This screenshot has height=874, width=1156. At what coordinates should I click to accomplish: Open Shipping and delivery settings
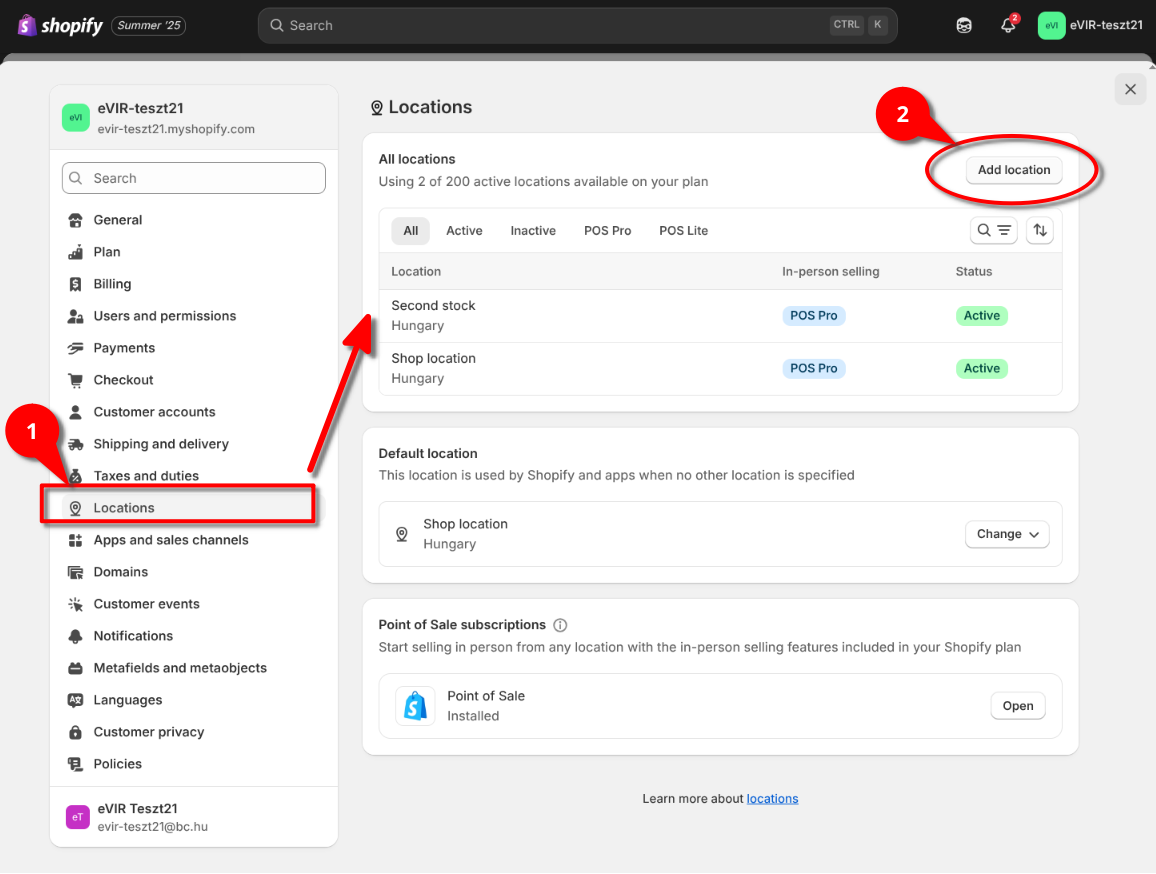[x=161, y=444]
